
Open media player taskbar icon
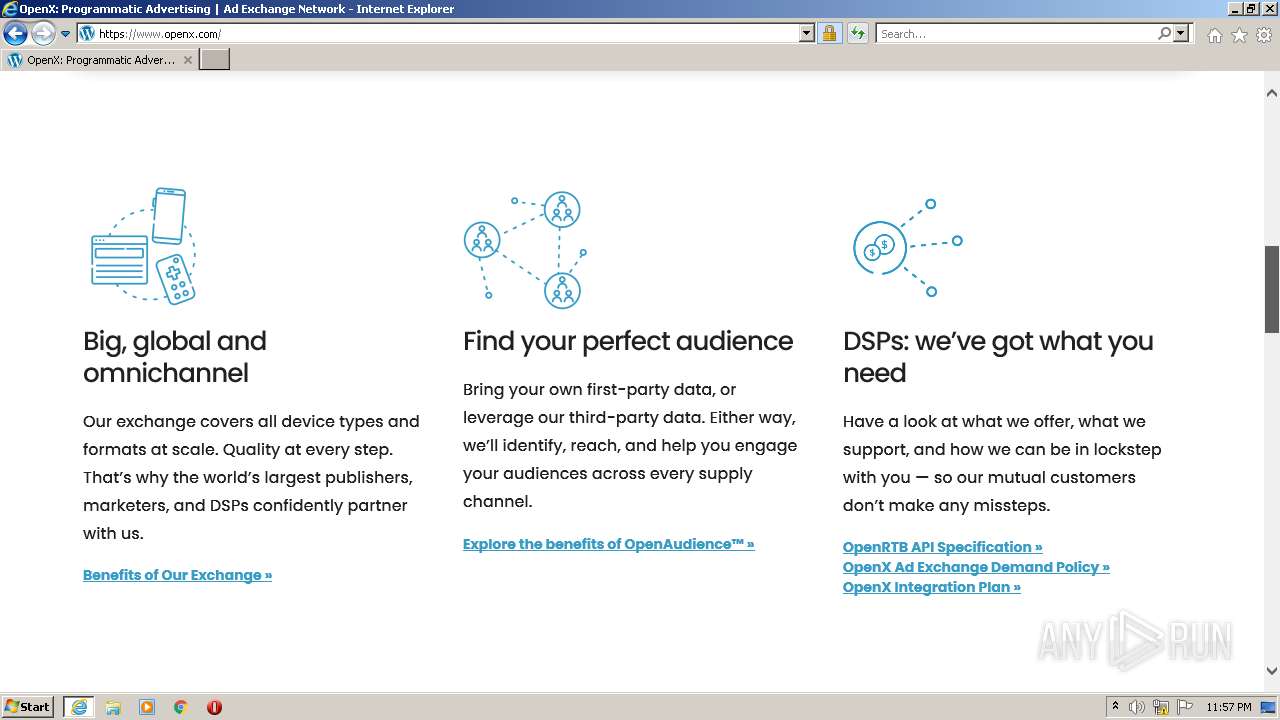[147, 707]
